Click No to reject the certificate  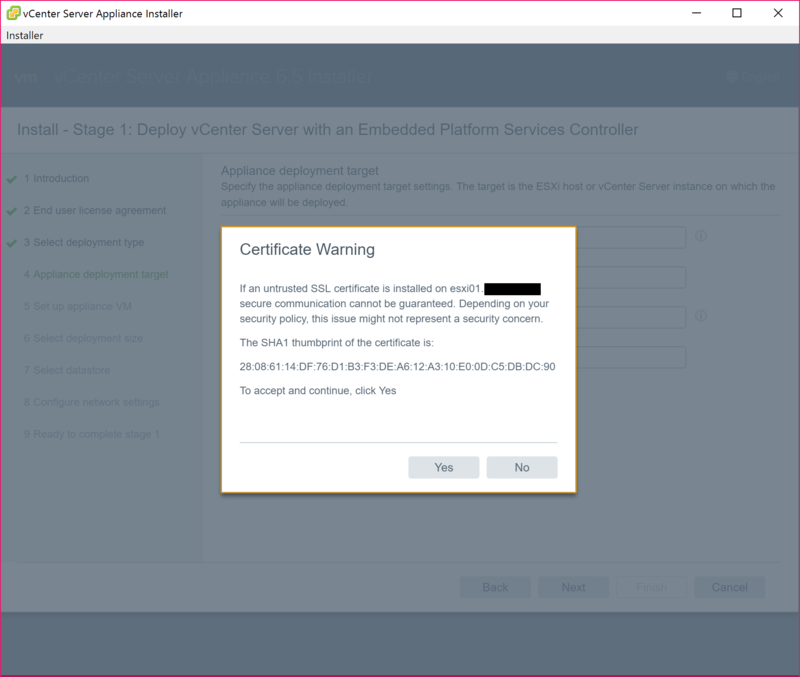521,467
